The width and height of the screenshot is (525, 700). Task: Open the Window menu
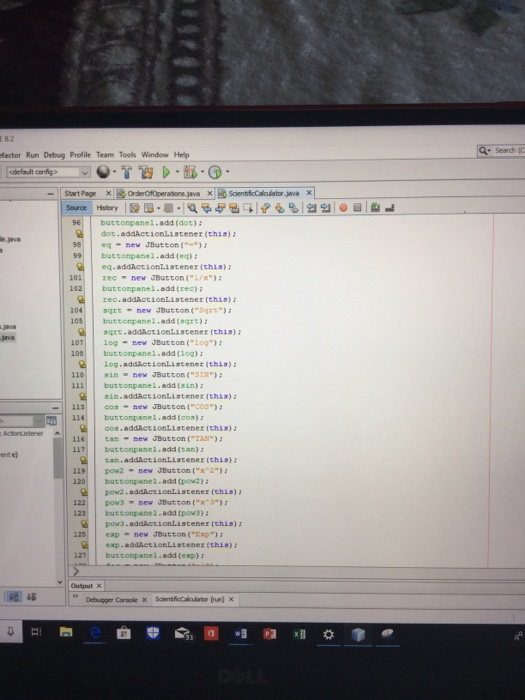155,155
